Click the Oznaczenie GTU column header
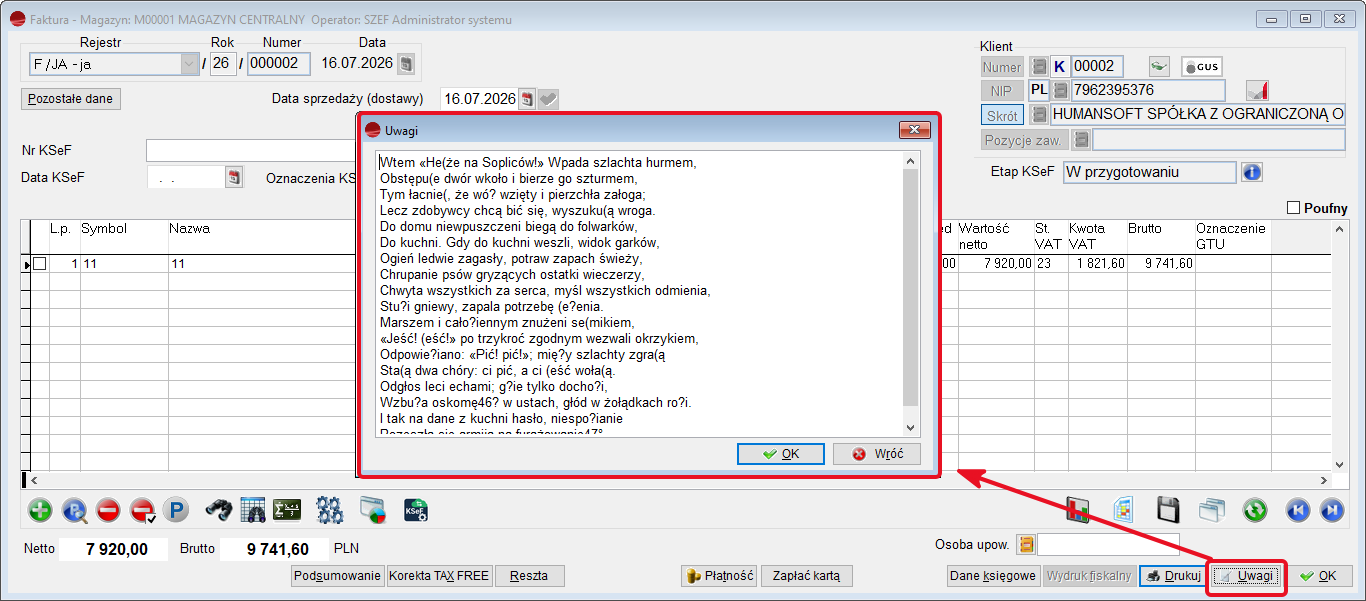Screen dimensions: 1366x601 point(1232,236)
